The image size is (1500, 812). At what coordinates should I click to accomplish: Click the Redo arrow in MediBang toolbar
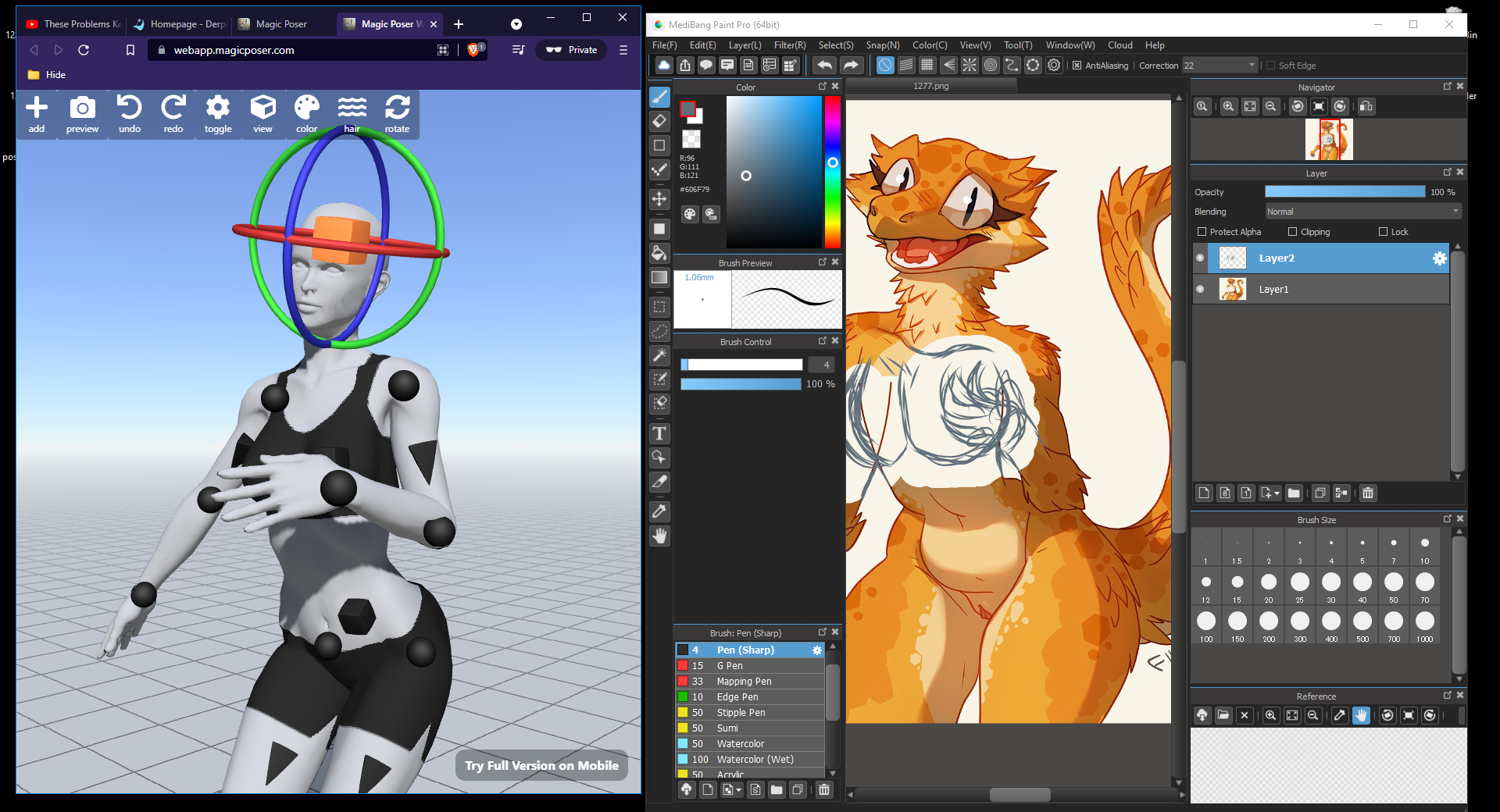(851, 66)
